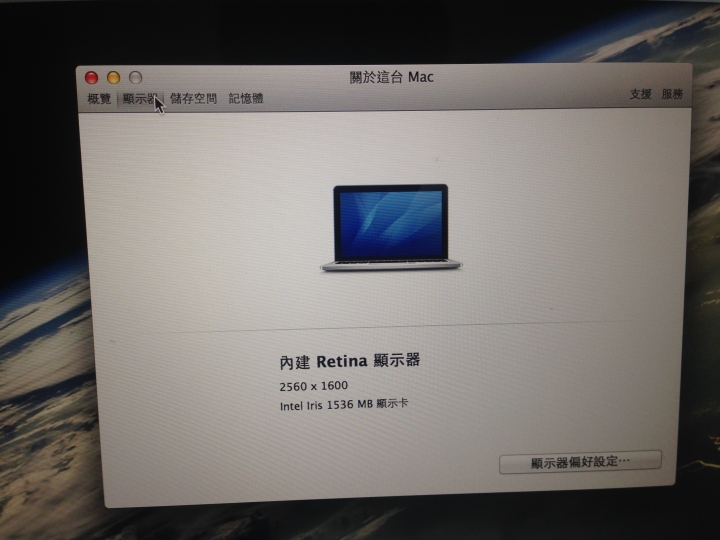Open the 記憶體 tab

click(x=246, y=98)
